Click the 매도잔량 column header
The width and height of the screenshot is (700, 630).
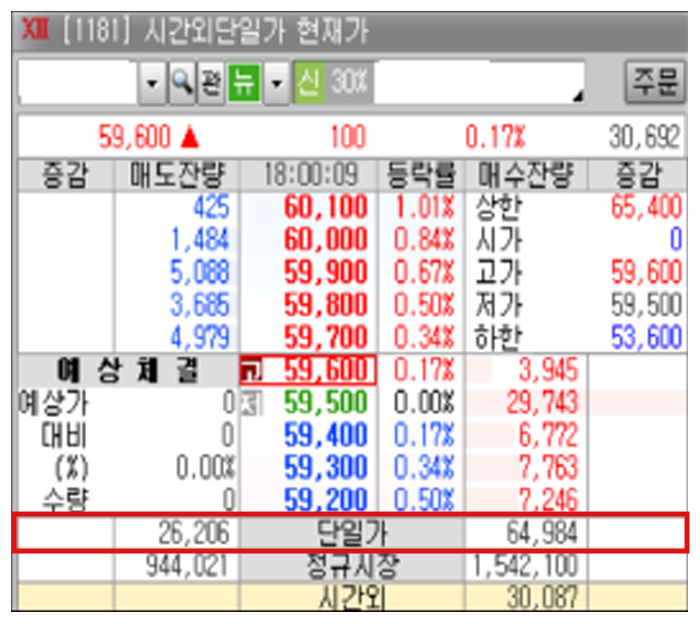click(x=177, y=175)
